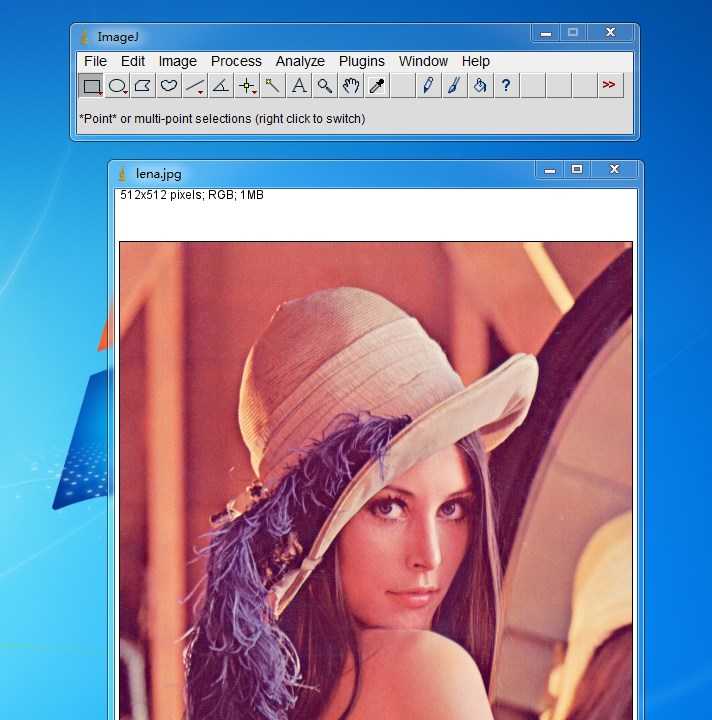Screen dimensions: 712x720
Task: Select the Pencil tool
Action: click(428, 85)
